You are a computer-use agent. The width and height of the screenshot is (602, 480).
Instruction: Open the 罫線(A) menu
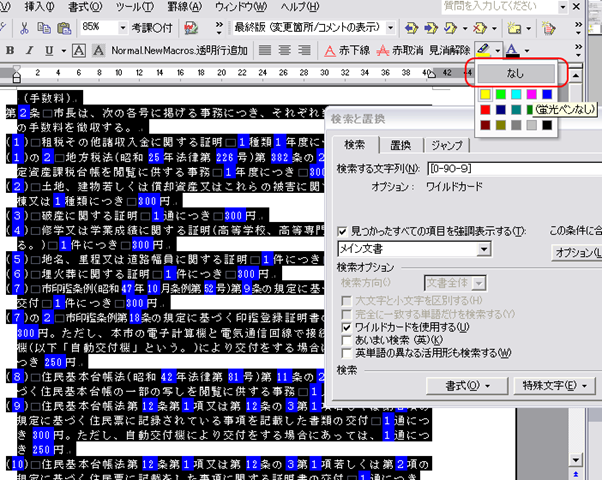pos(185,7)
